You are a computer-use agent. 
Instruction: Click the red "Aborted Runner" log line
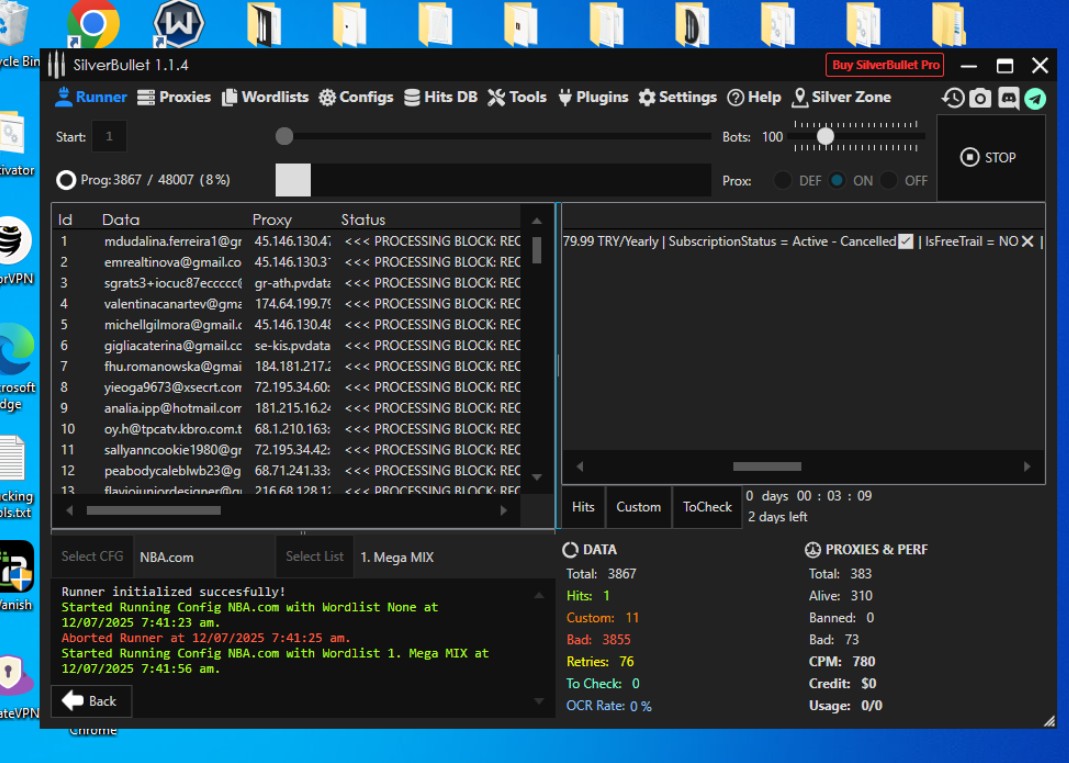tap(206, 638)
